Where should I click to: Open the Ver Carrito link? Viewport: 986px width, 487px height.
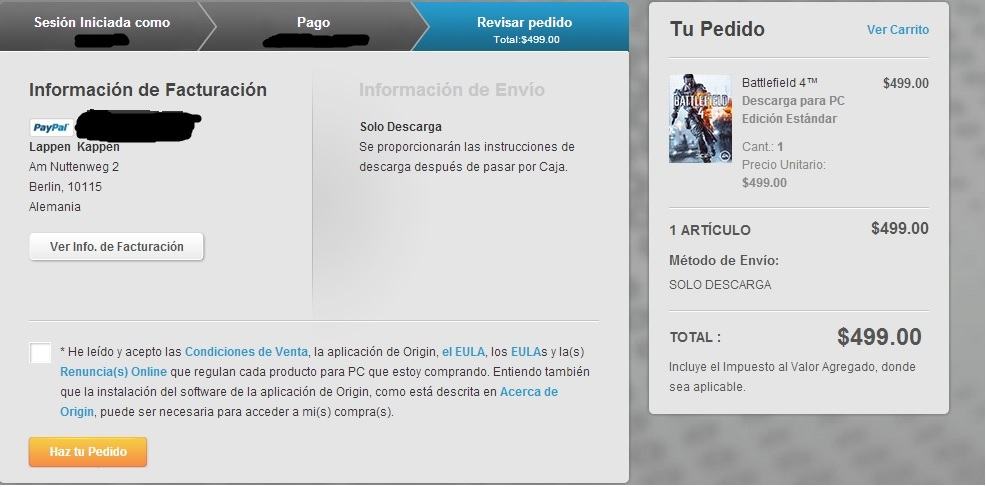[x=897, y=30]
